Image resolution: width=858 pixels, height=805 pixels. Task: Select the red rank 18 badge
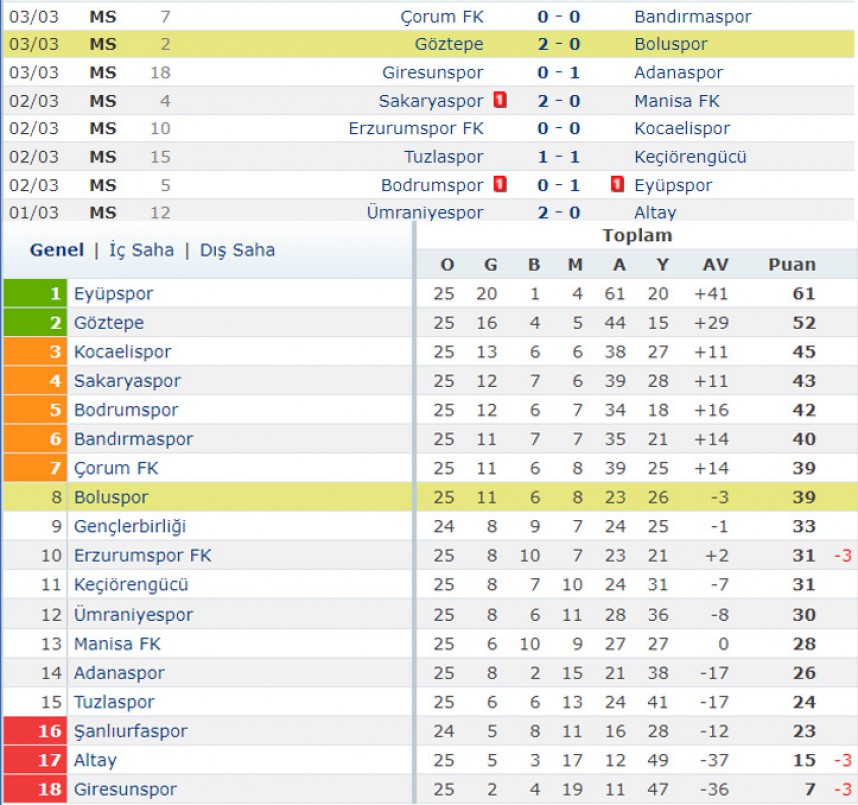[x=35, y=789]
